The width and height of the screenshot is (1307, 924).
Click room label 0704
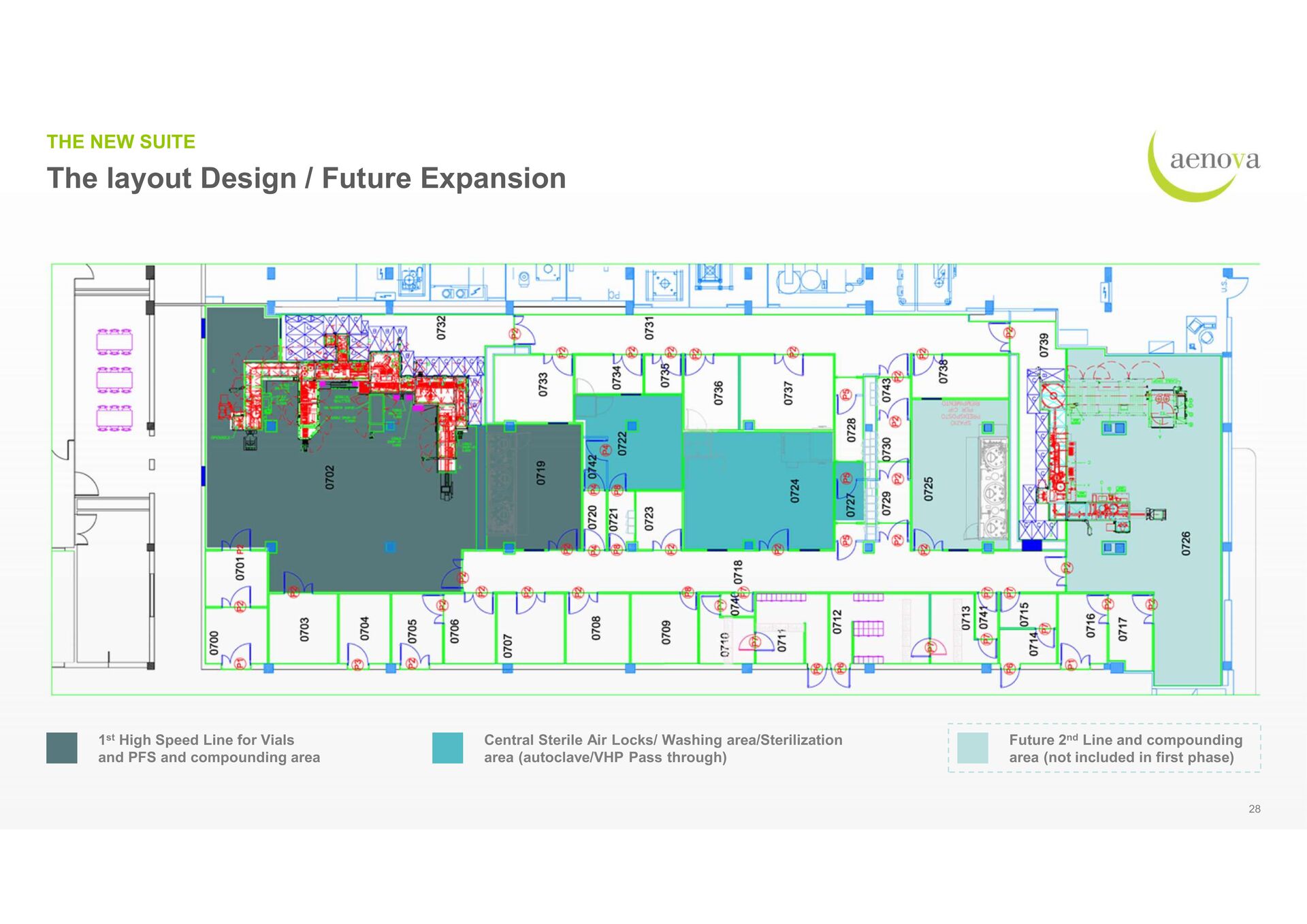click(364, 629)
